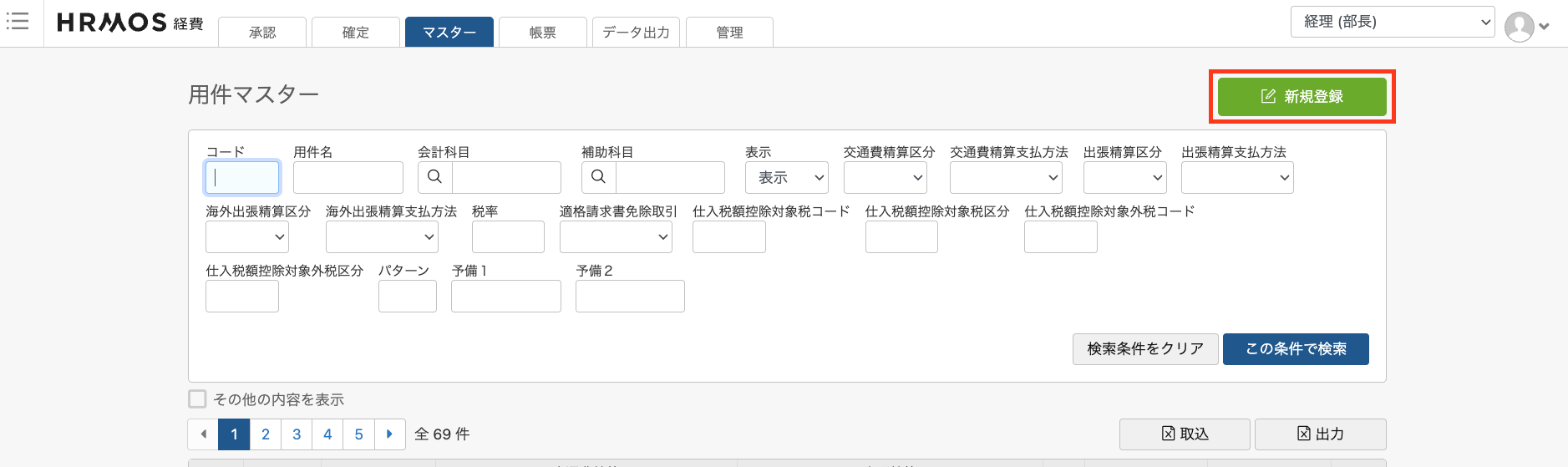Viewport: 1568px width, 467px height.
Task: Open the hamburger side menu icon
Action: 18,21
